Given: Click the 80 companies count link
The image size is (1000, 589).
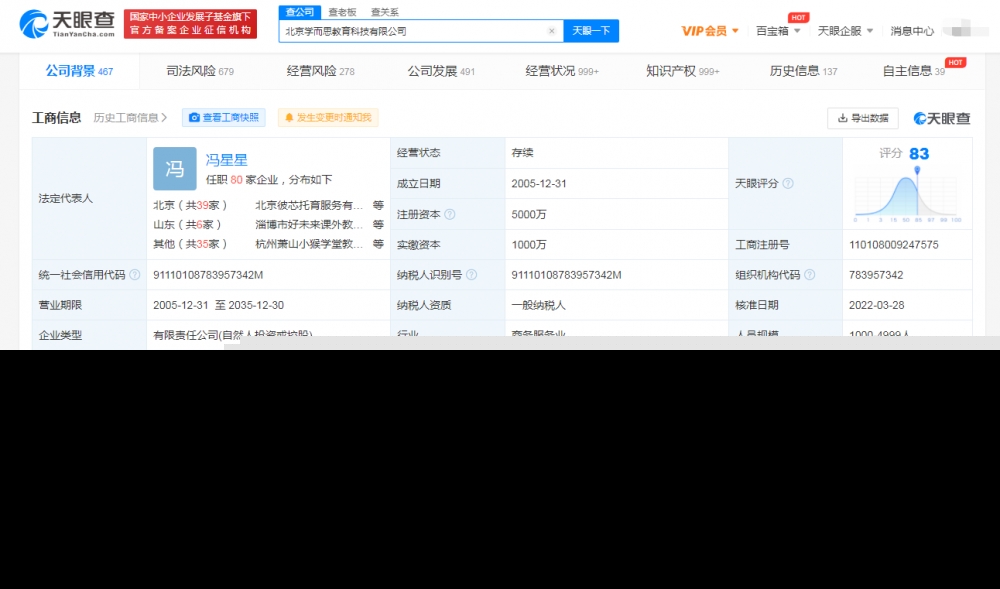Looking at the screenshot, I should (237, 180).
